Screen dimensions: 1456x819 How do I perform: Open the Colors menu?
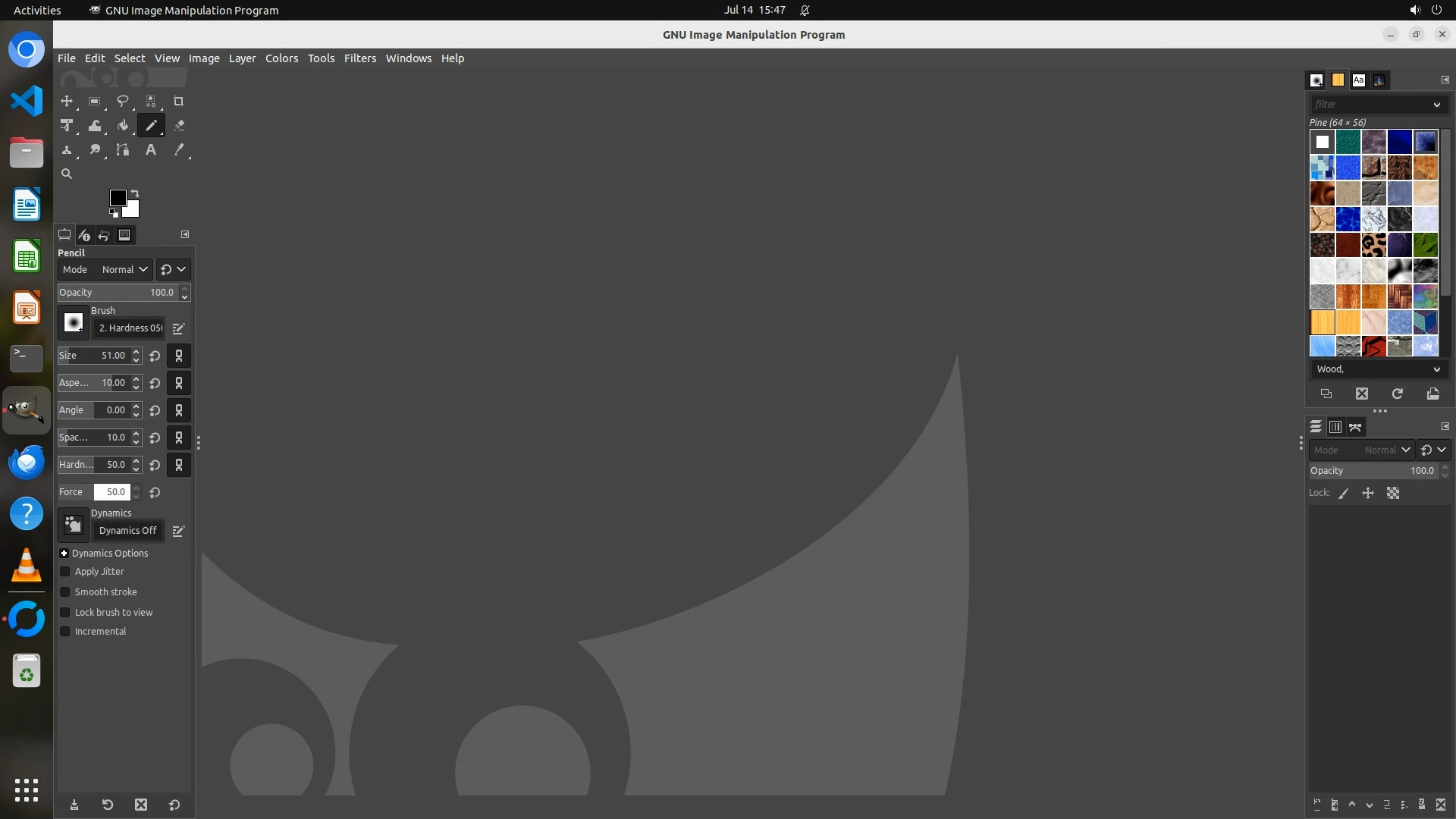click(x=281, y=58)
